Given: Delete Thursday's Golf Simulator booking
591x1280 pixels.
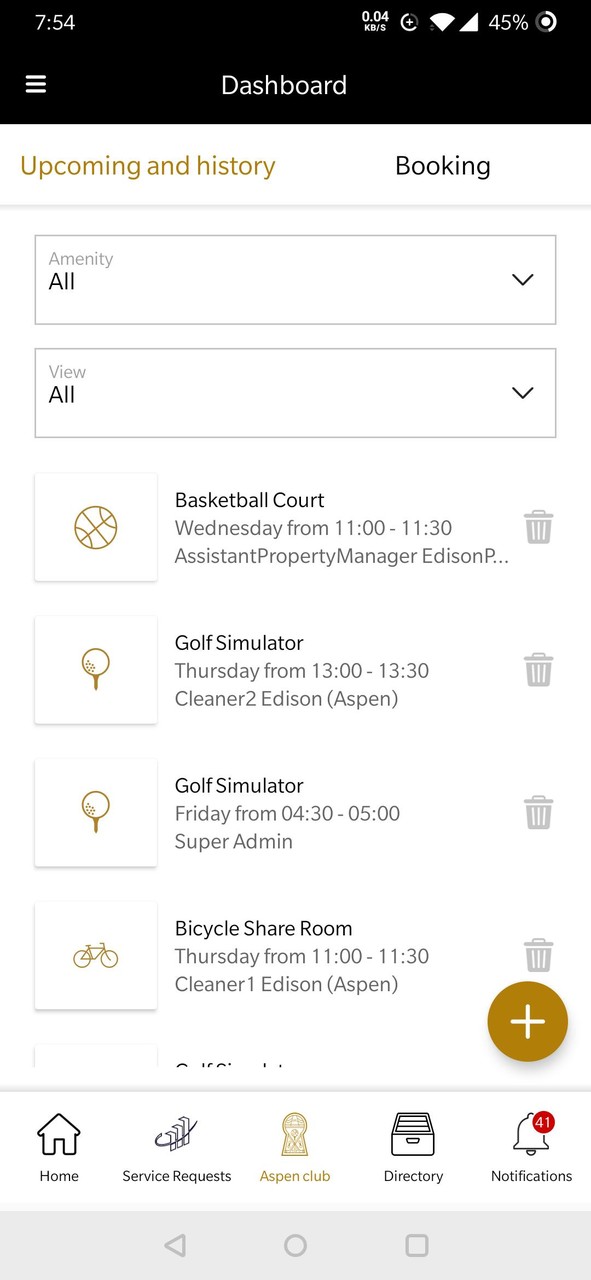Looking at the screenshot, I should pos(539,669).
